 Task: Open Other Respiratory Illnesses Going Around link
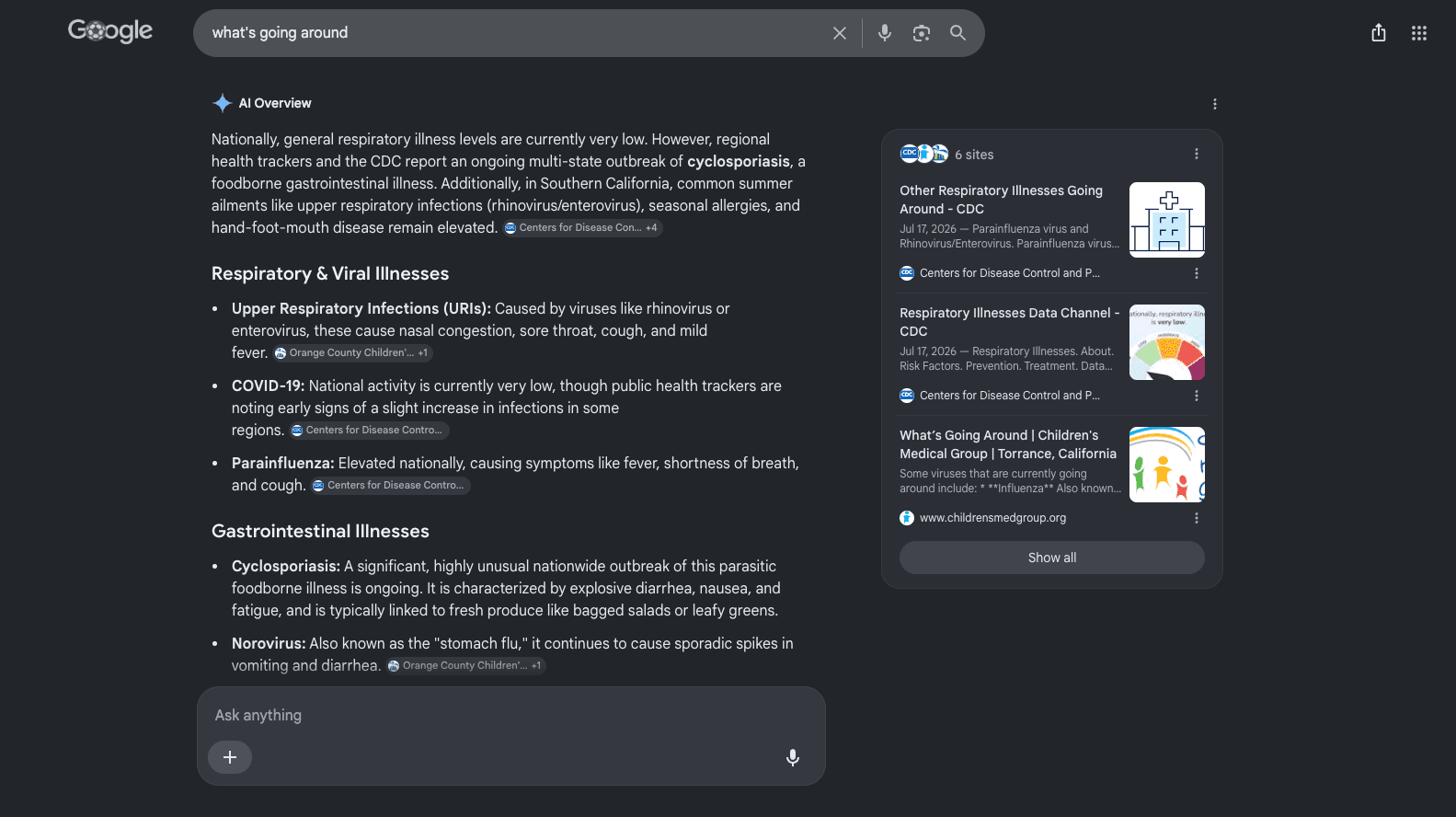(x=1001, y=200)
